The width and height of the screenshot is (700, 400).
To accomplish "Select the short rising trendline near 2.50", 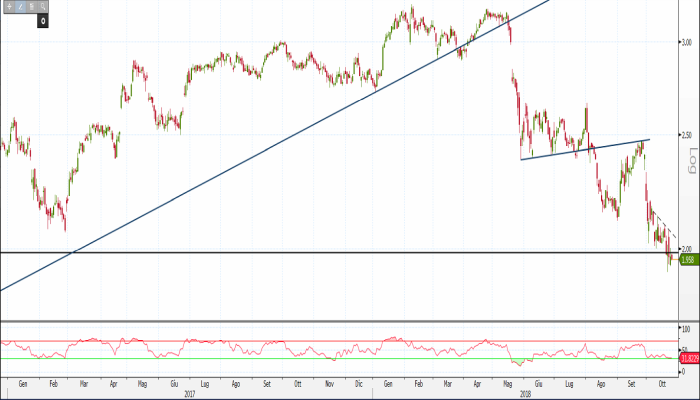I will 585,149.
